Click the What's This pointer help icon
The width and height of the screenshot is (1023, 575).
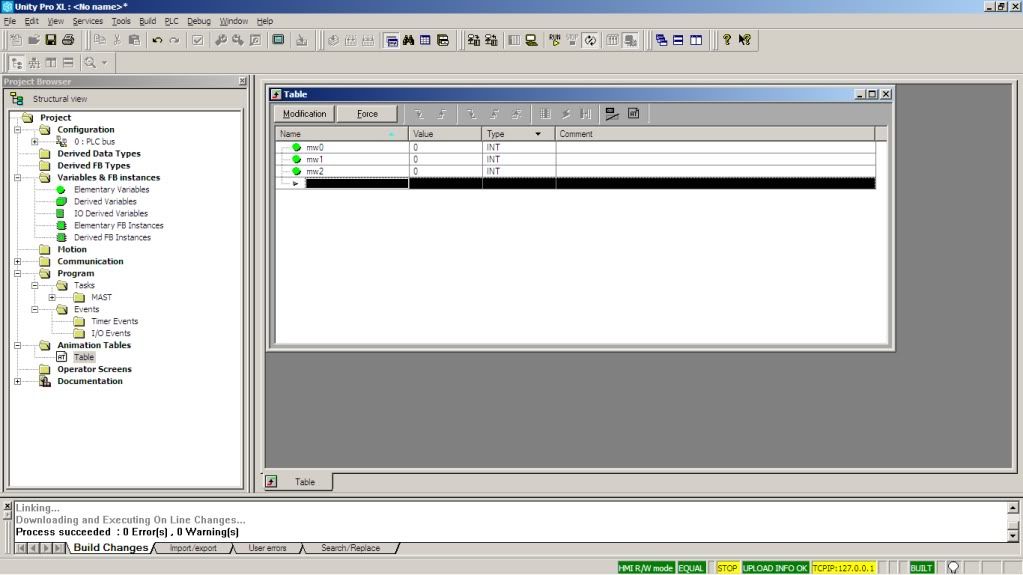coord(744,40)
